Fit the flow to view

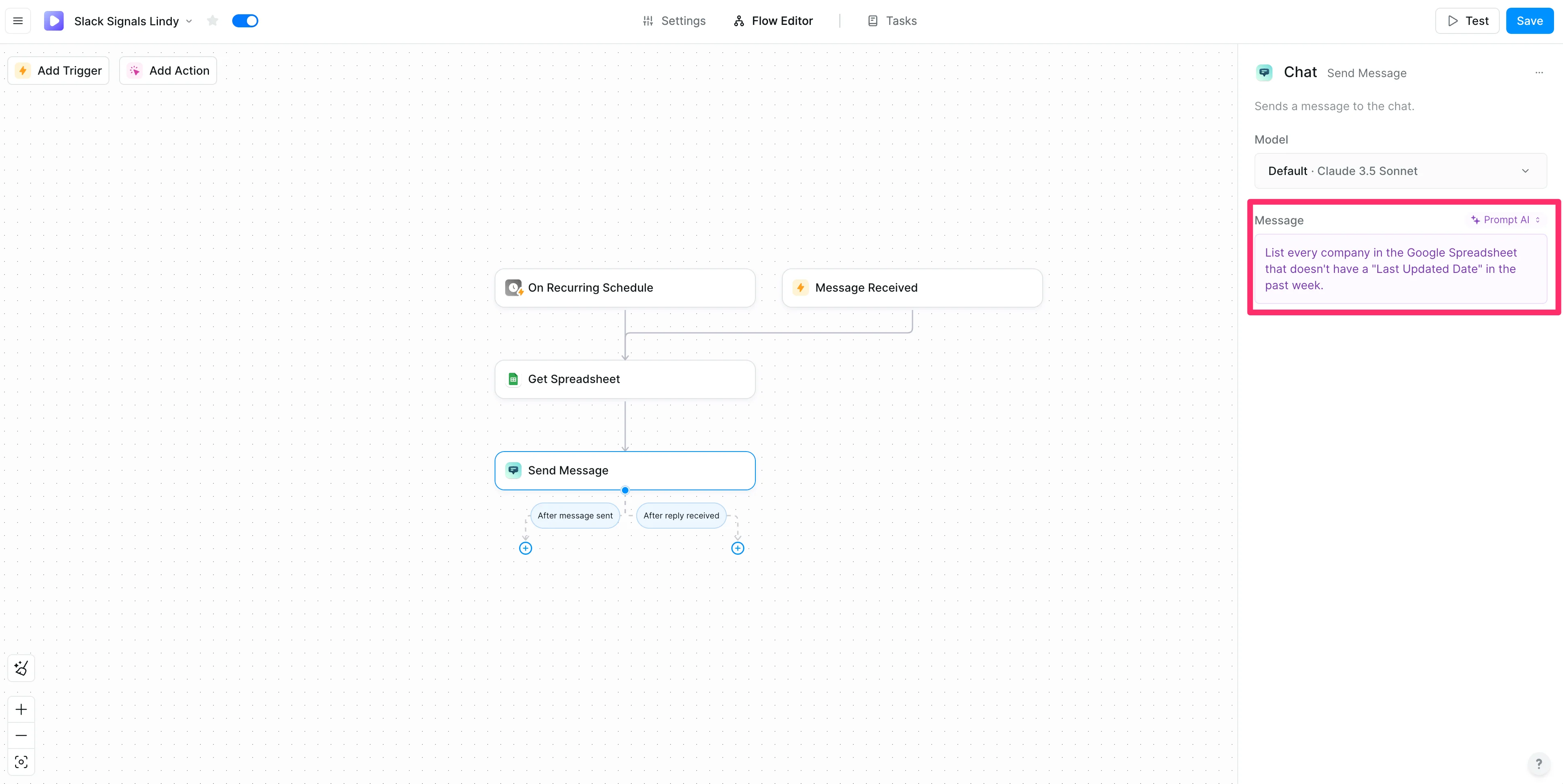pos(21,762)
